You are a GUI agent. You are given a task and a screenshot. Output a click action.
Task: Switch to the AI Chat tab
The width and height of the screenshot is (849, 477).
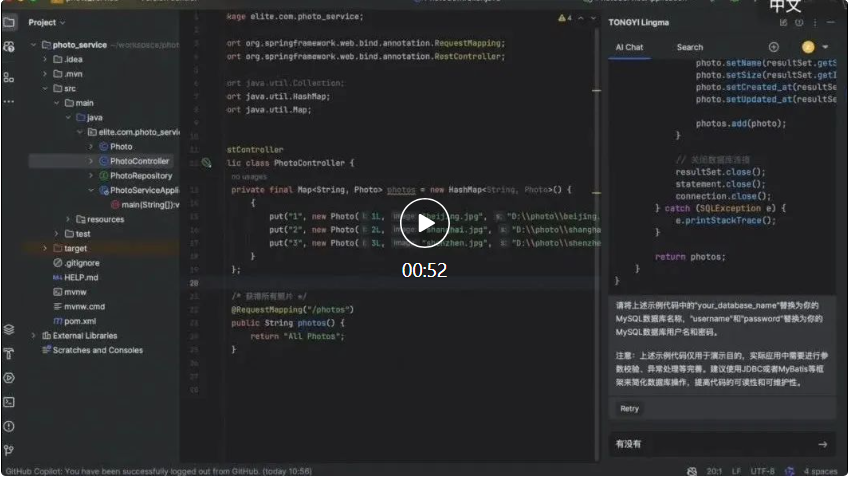point(629,48)
